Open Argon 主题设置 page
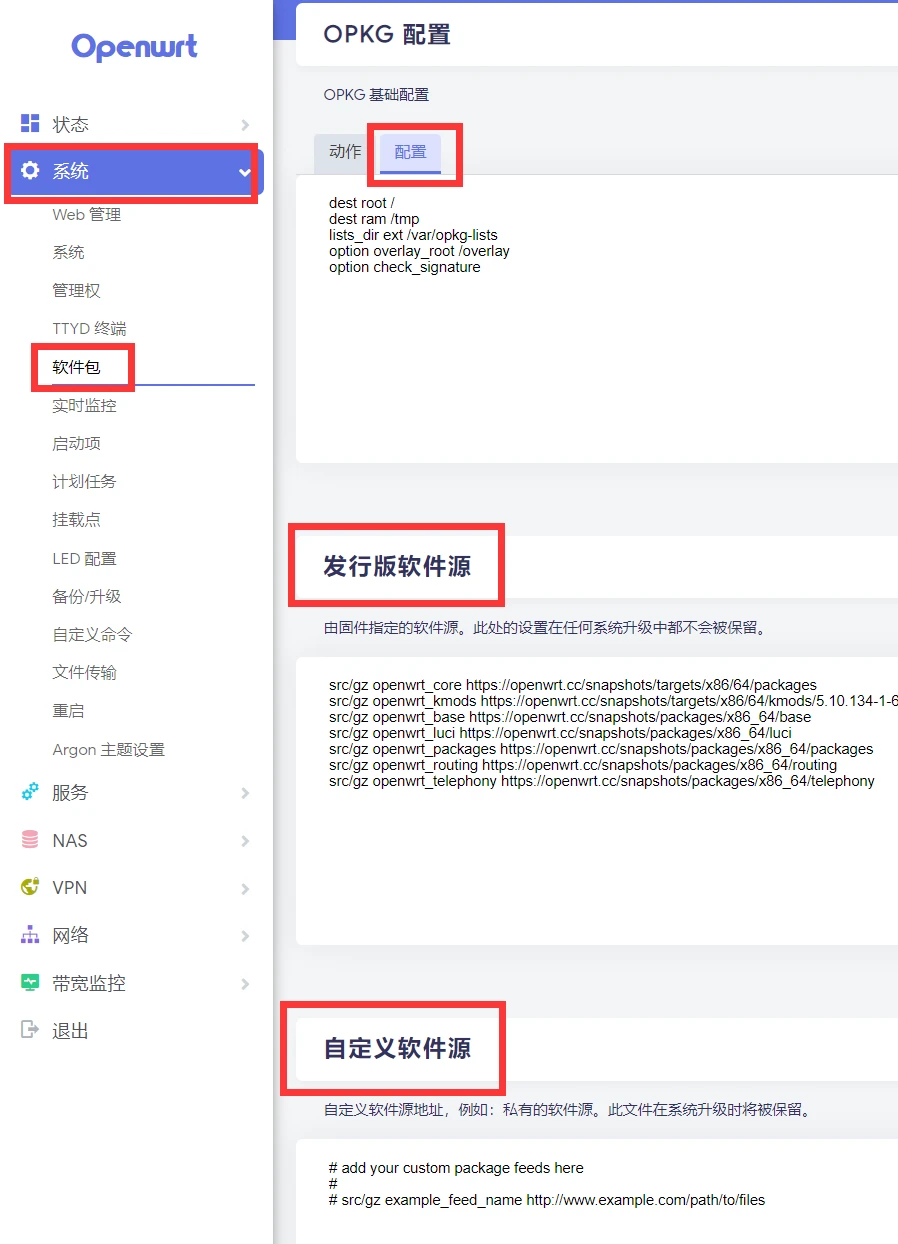 pos(108,749)
